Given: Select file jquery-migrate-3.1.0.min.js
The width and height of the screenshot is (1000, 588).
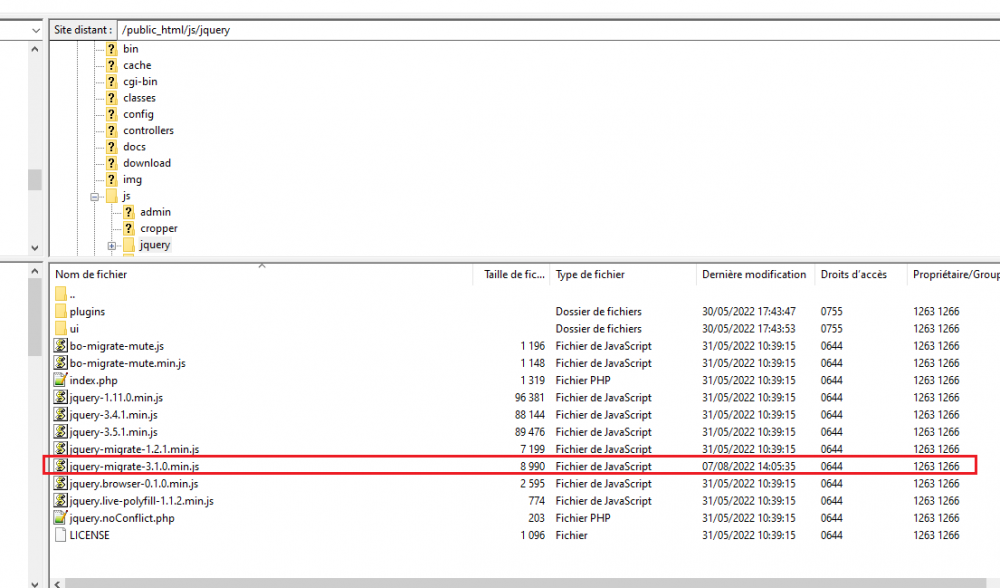Looking at the screenshot, I should pyautogui.click(x=135, y=466).
